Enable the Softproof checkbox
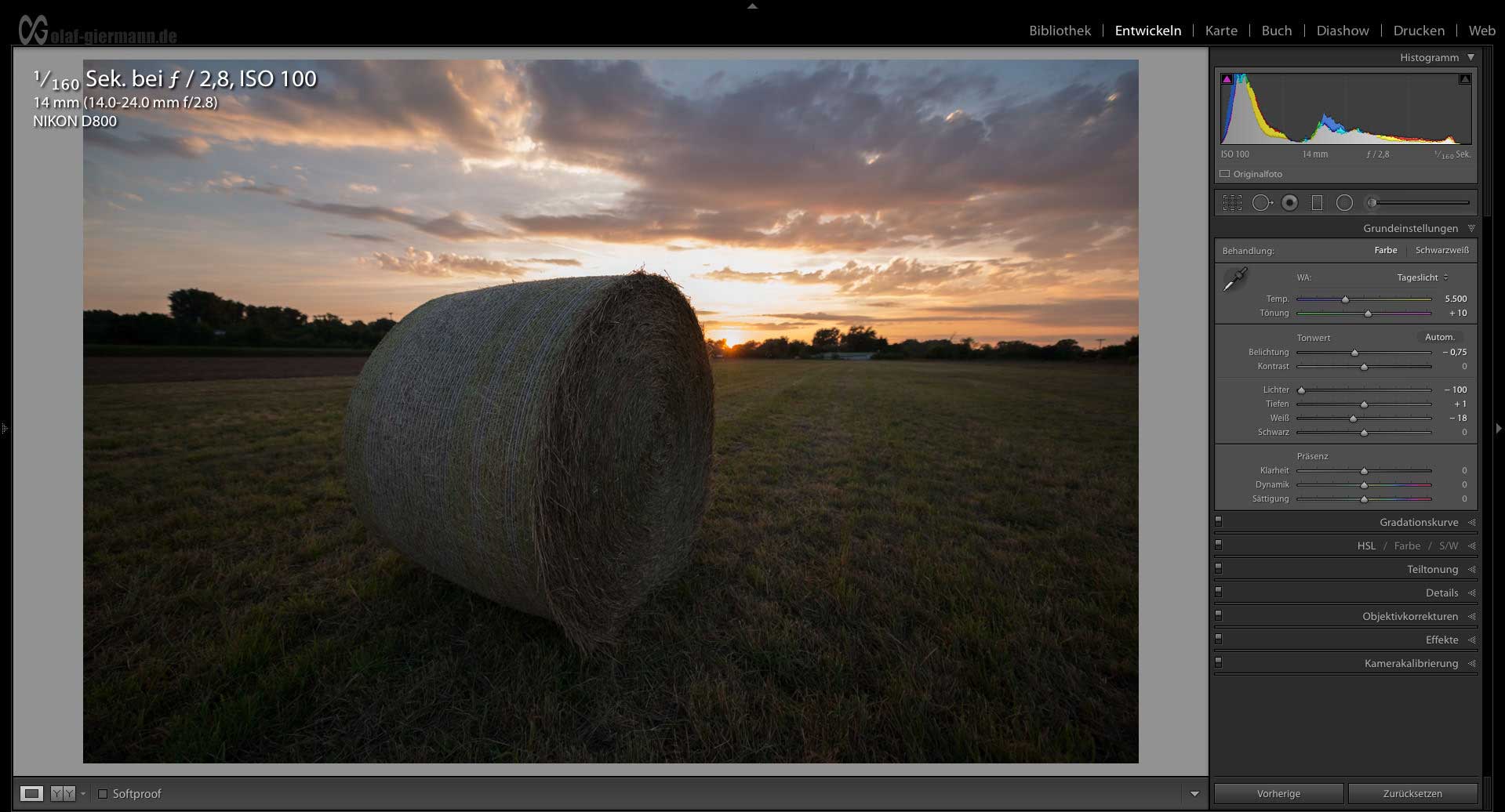 tap(102, 793)
